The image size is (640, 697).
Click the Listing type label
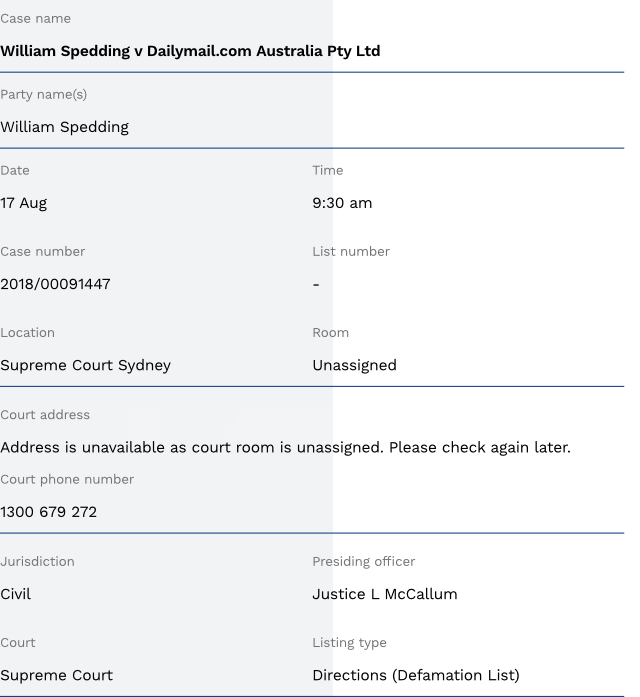[349, 642]
